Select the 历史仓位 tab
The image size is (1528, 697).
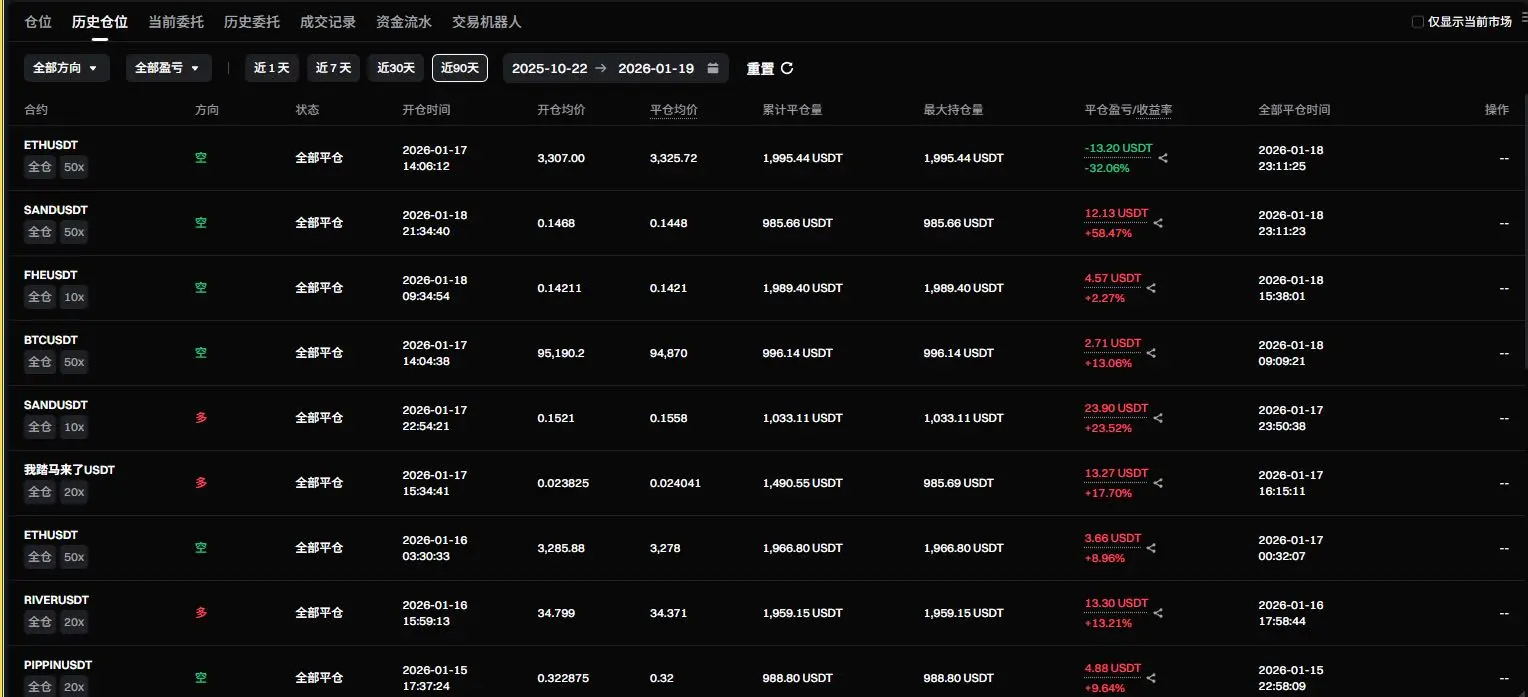pyautogui.click(x=100, y=21)
